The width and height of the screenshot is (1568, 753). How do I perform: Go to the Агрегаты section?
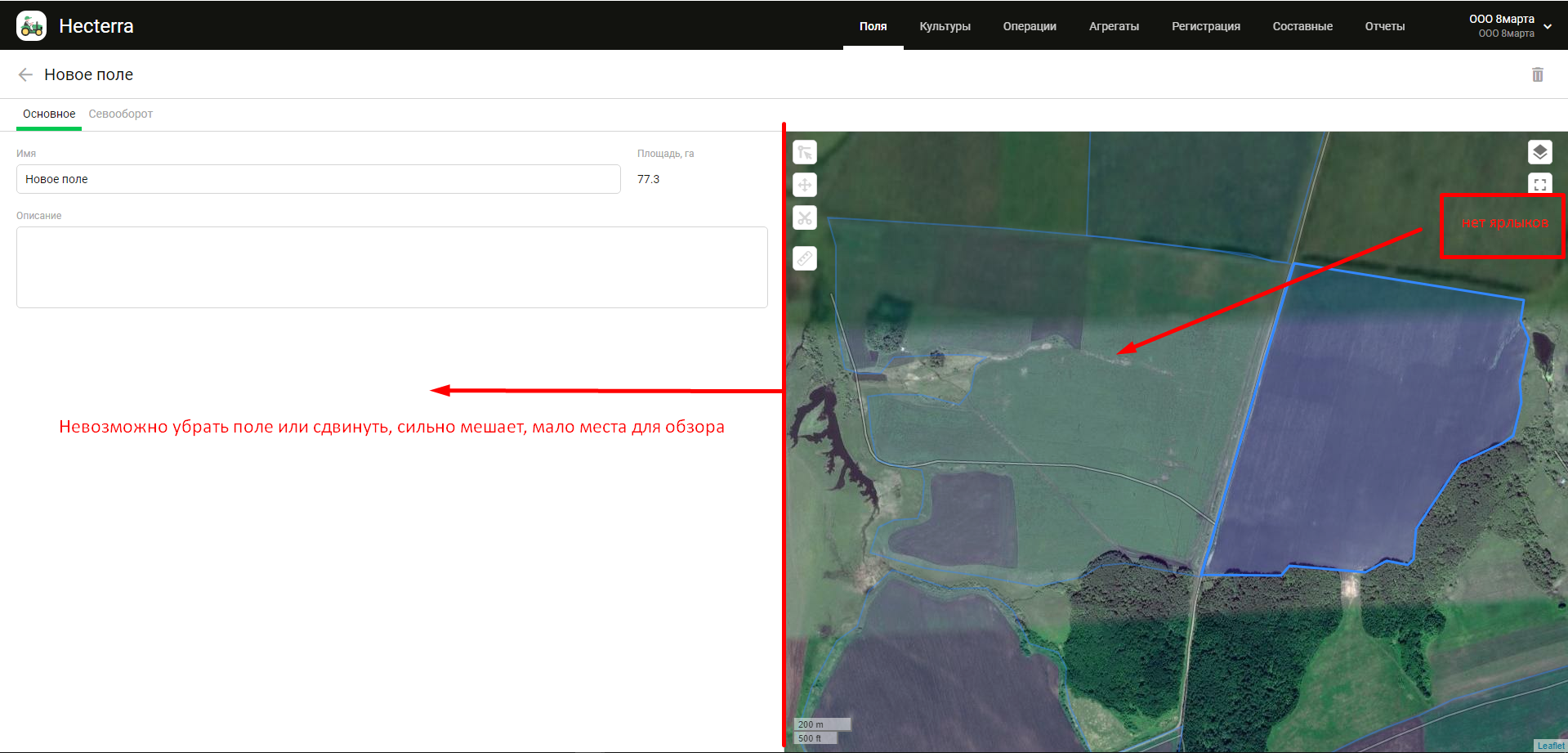tap(1113, 26)
